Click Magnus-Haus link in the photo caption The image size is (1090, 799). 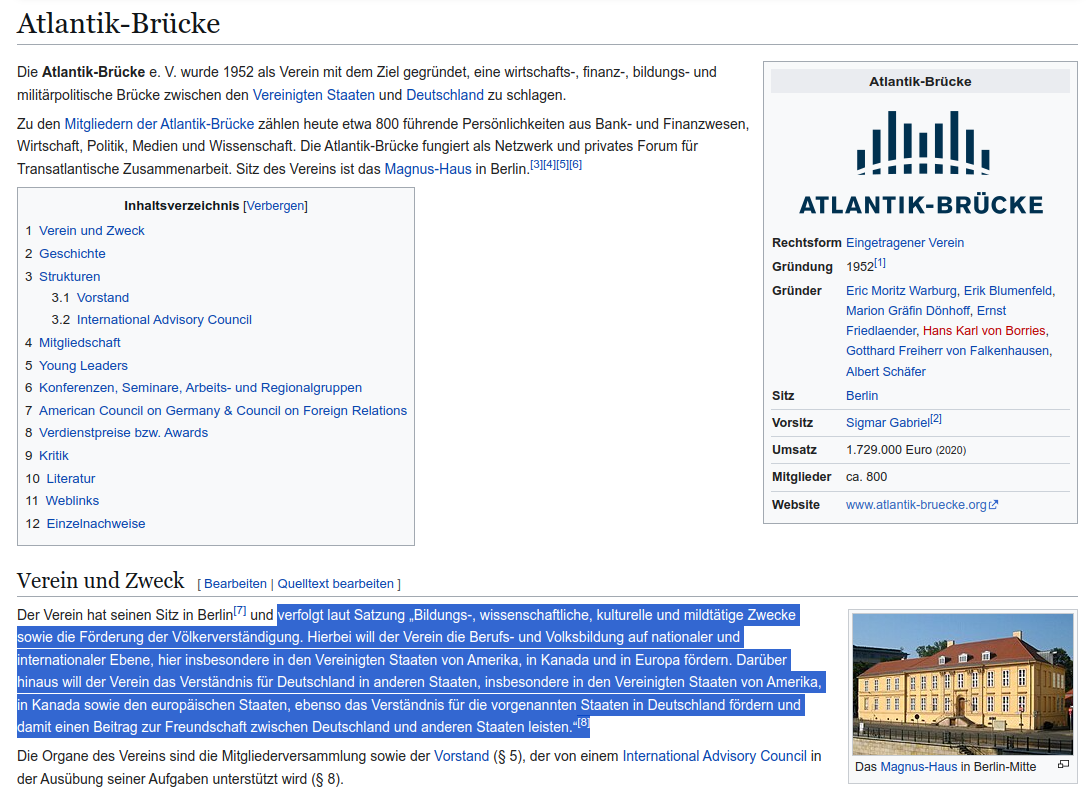[x=919, y=767]
